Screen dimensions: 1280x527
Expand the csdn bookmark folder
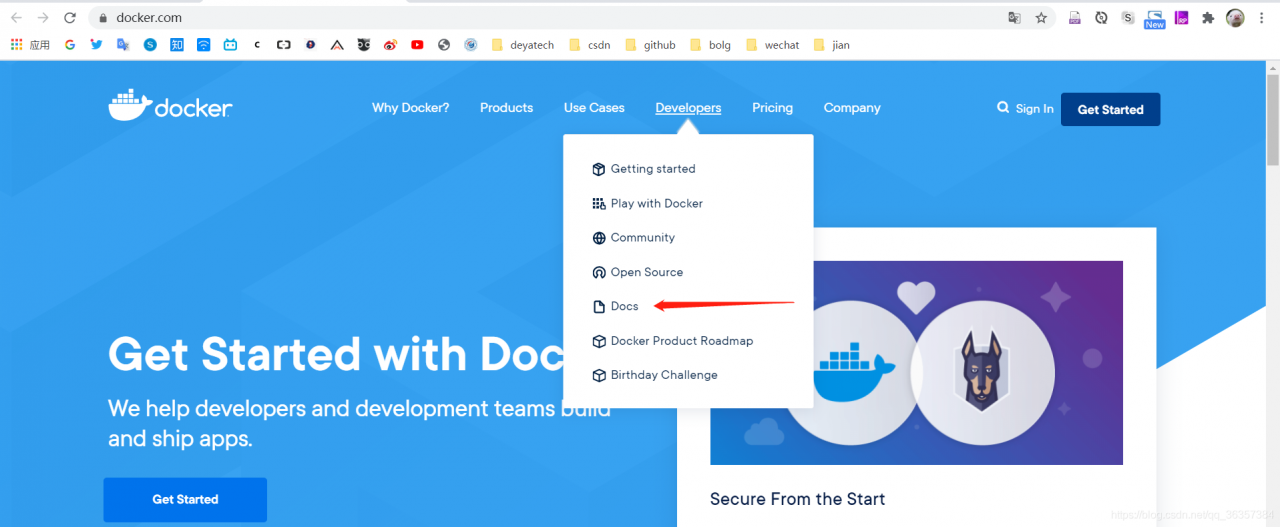pyautogui.click(x=589, y=45)
